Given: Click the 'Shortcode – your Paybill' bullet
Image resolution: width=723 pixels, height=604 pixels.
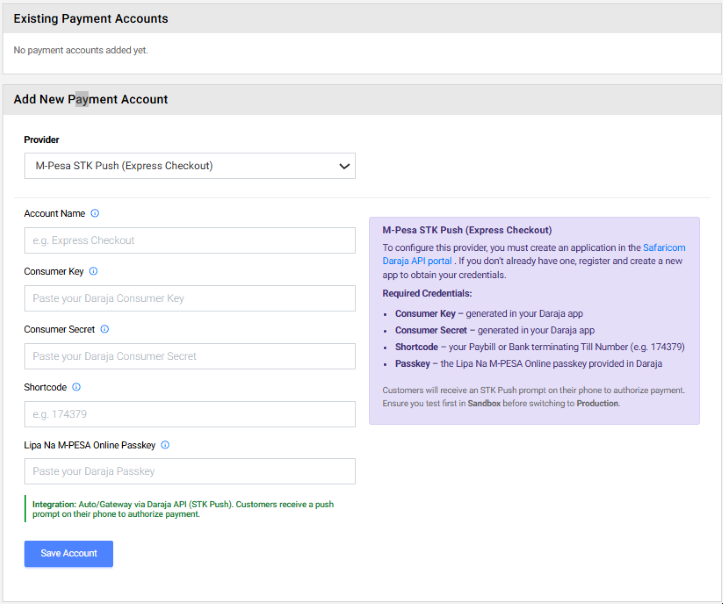Looking at the screenshot, I should coord(540,347).
